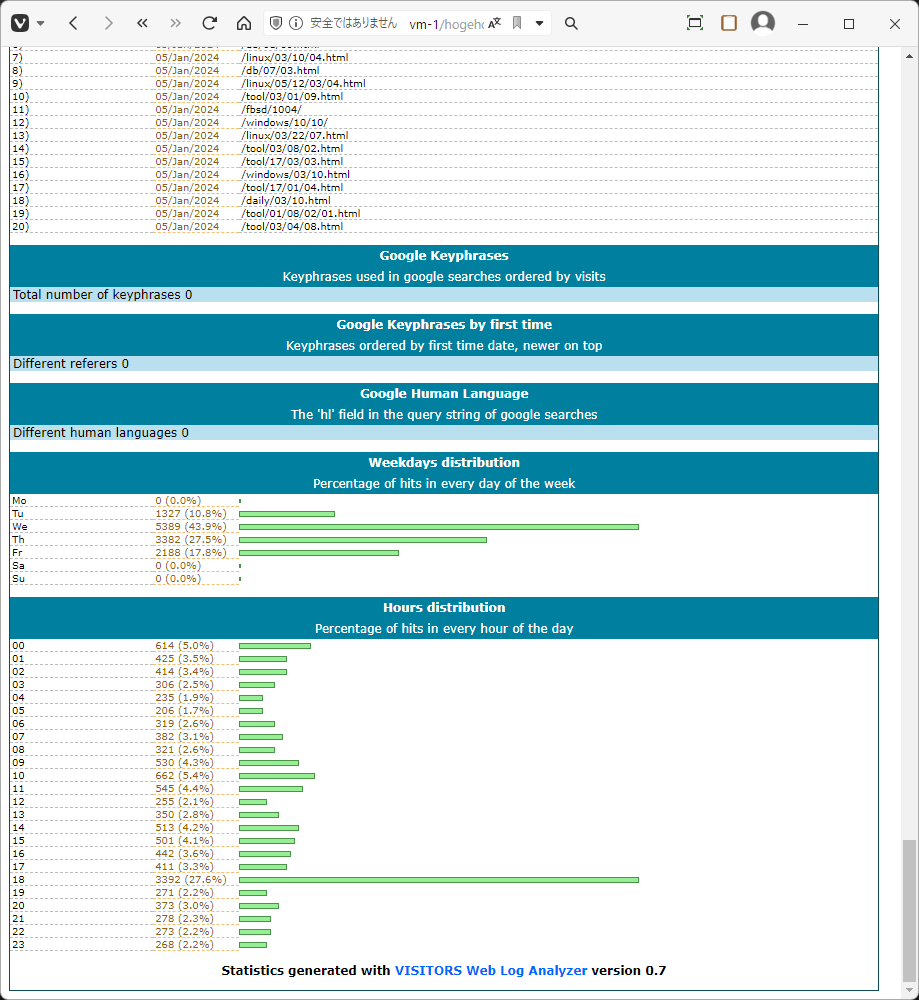The width and height of the screenshot is (919, 1000).
Task: Click the fast forward button
Action: pos(175,24)
